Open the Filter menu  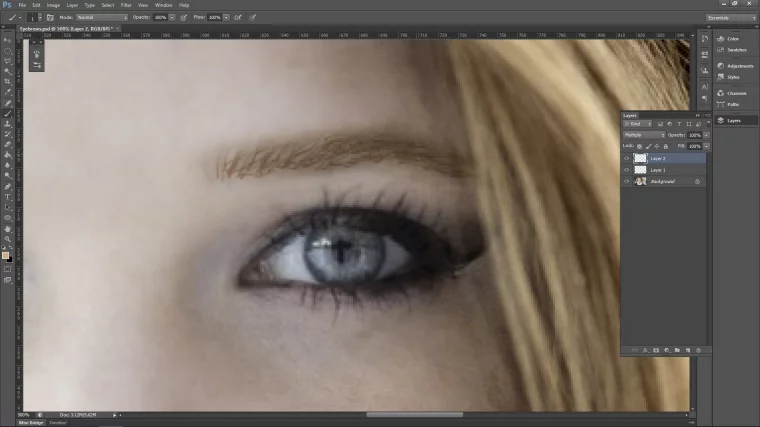click(126, 5)
